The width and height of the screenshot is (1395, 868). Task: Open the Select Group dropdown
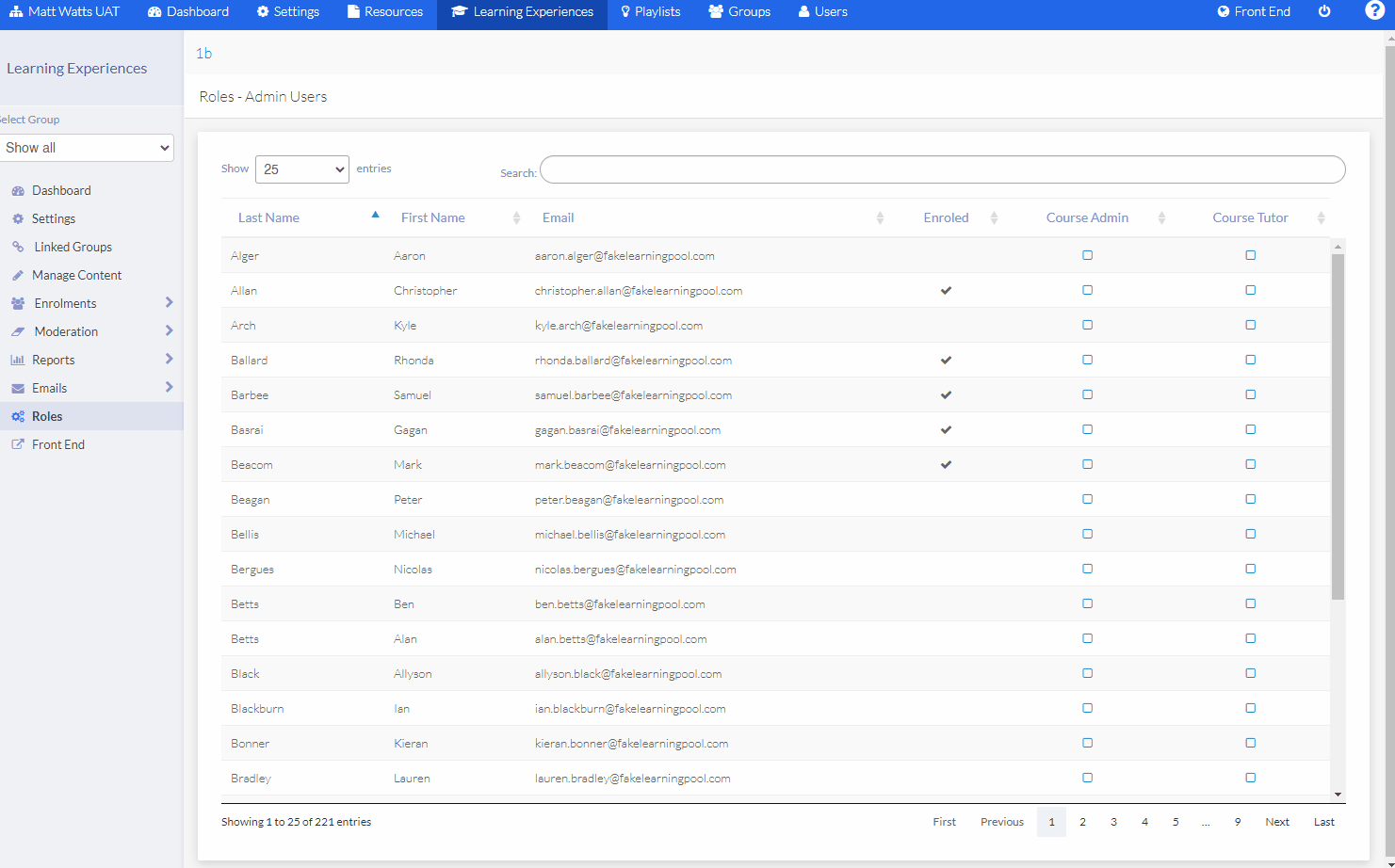(x=87, y=148)
